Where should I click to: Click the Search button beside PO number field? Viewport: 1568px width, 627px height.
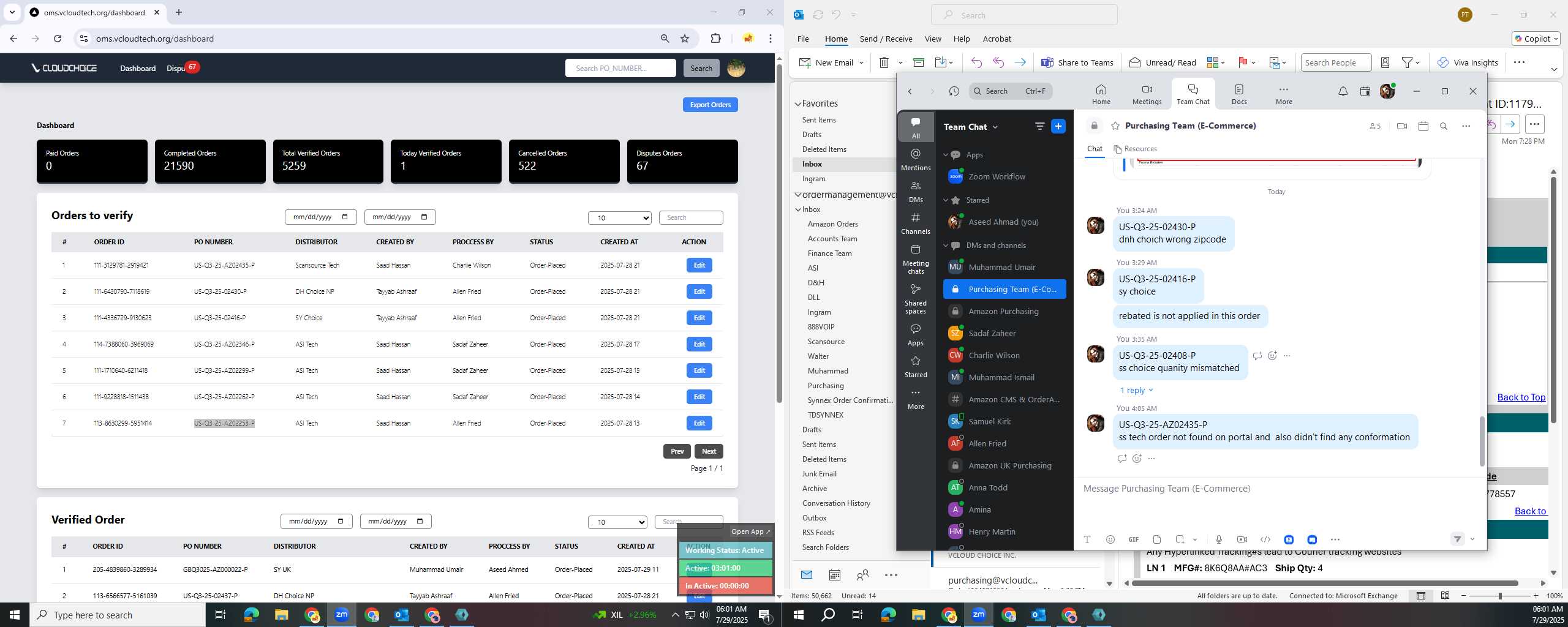pyautogui.click(x=701, y=68)
